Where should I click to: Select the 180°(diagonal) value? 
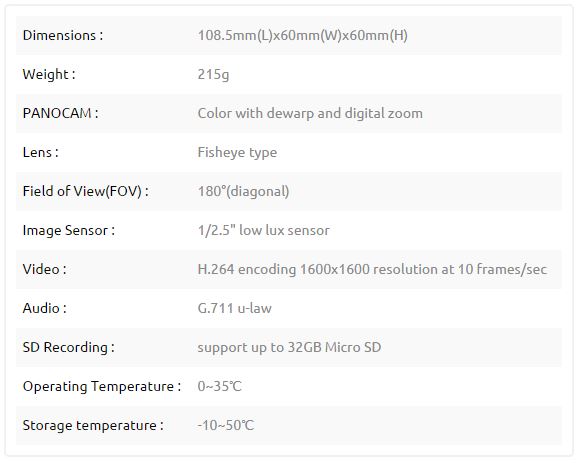pyautogui.click(x=244, y=191)
